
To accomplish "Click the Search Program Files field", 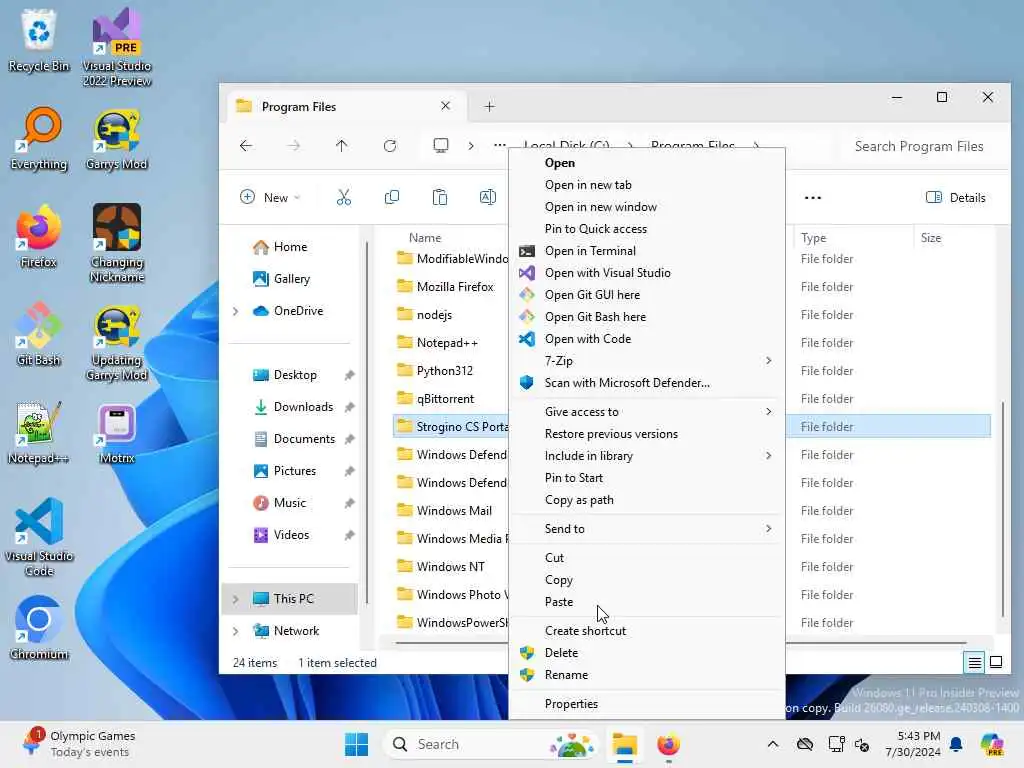I will pyautogui.click(x=919, y=146).
